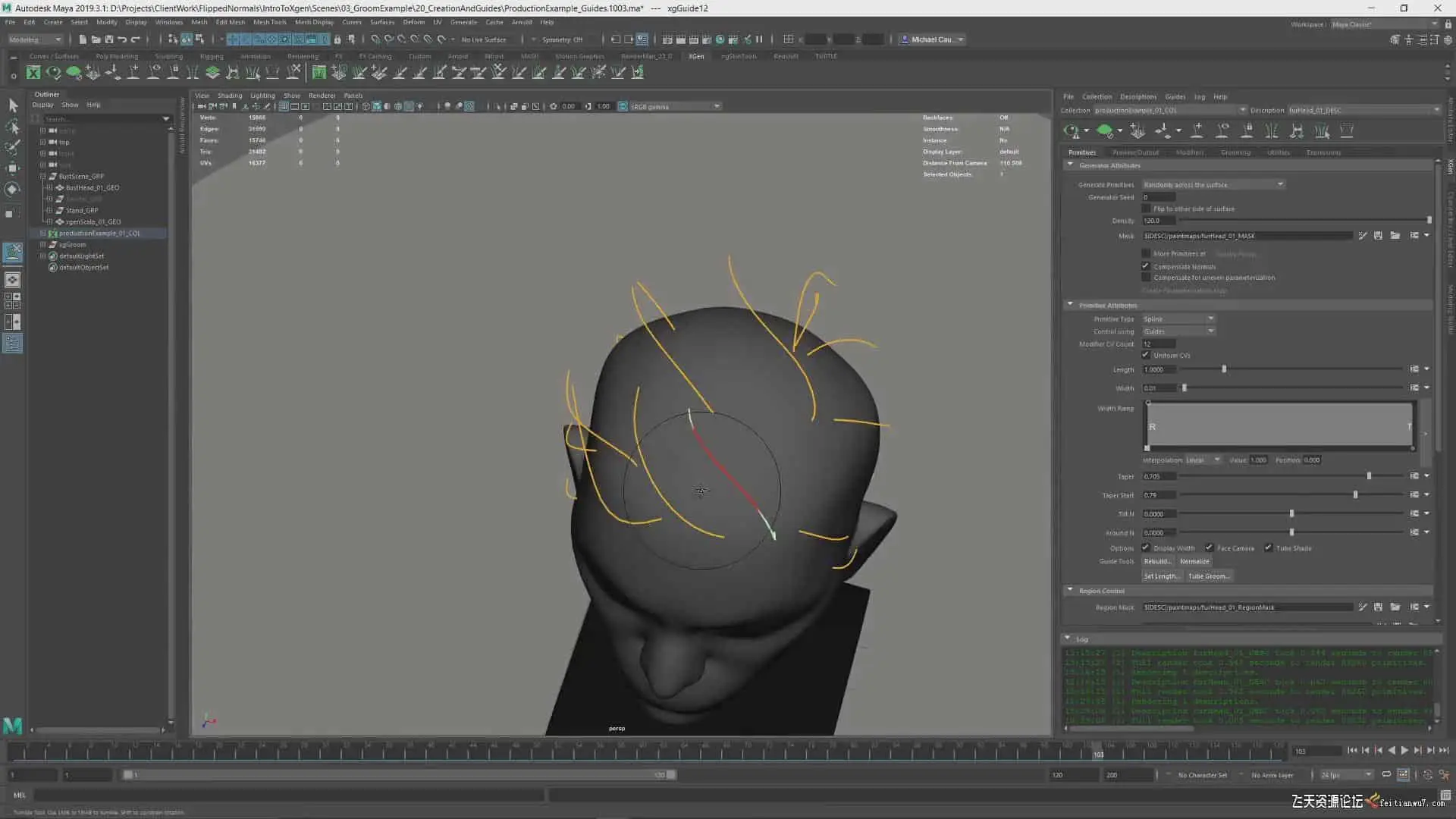Click the paint brush icon beside Mask field
The height and width of the screenshot is (819, 1456).
[1363, 236]
